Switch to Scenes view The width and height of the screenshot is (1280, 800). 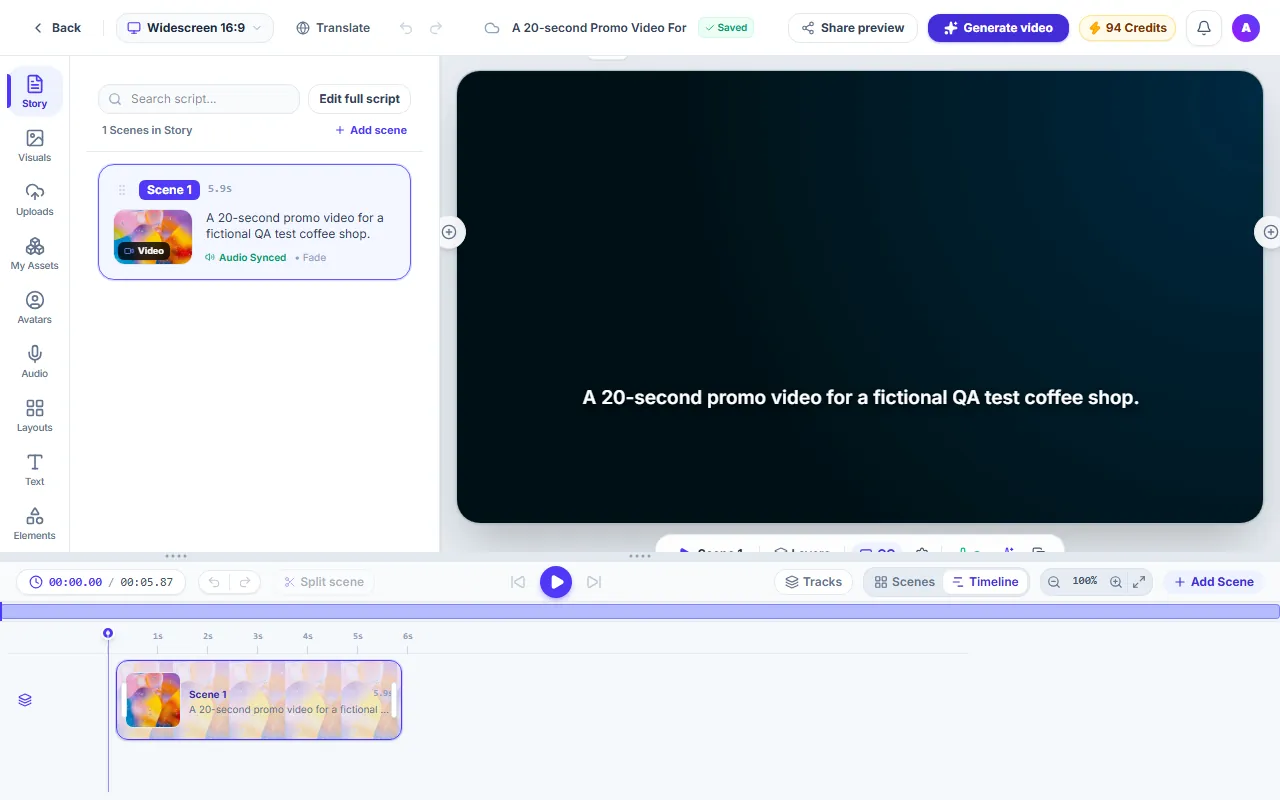pos(905,582)
